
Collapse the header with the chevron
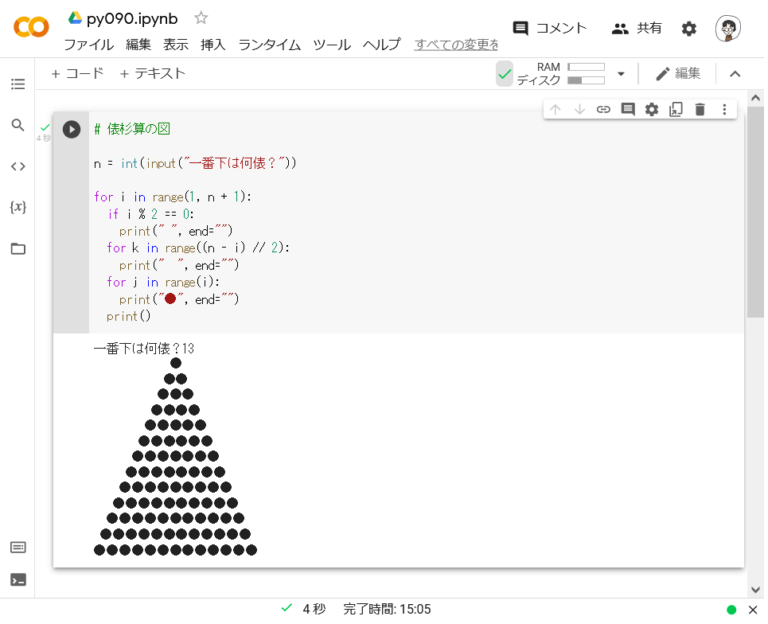coord(735,74)
